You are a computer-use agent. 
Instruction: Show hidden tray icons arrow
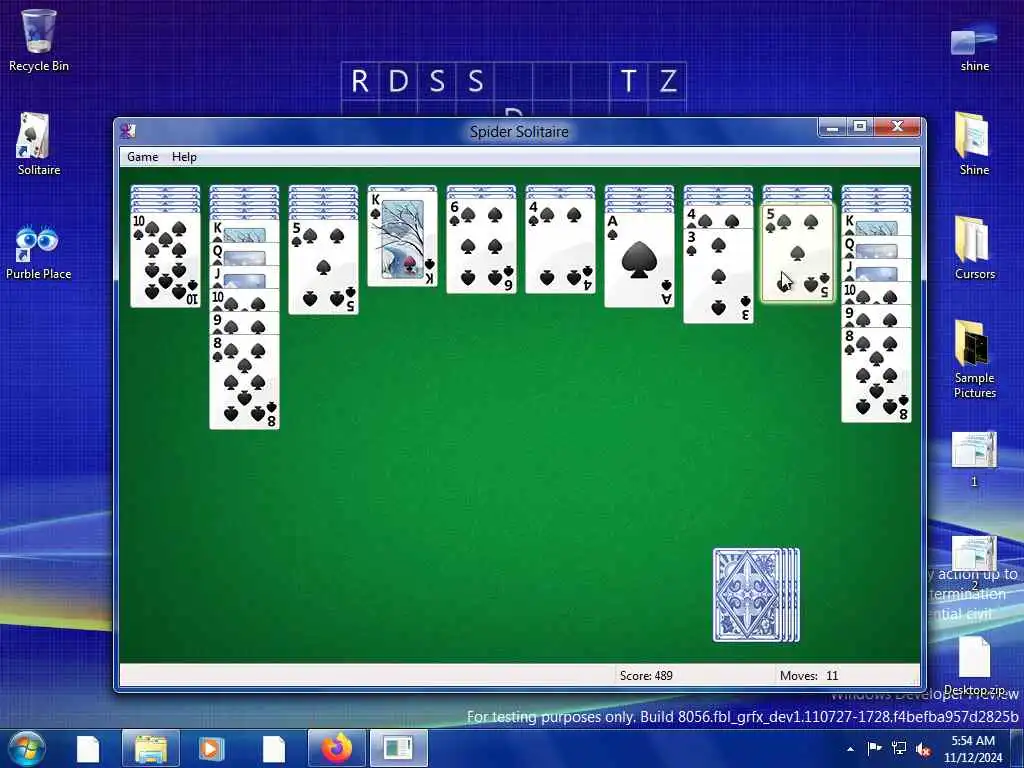[x=850, y=749]
